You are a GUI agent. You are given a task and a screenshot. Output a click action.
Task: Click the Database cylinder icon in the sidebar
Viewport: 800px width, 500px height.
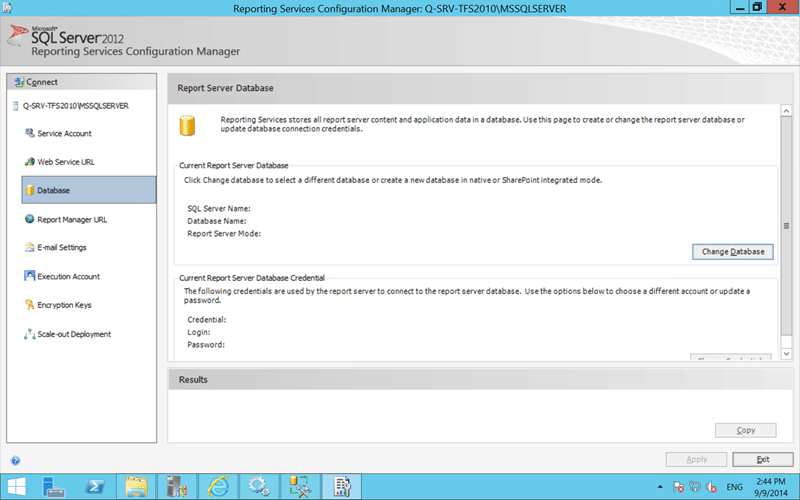point(30,190)
